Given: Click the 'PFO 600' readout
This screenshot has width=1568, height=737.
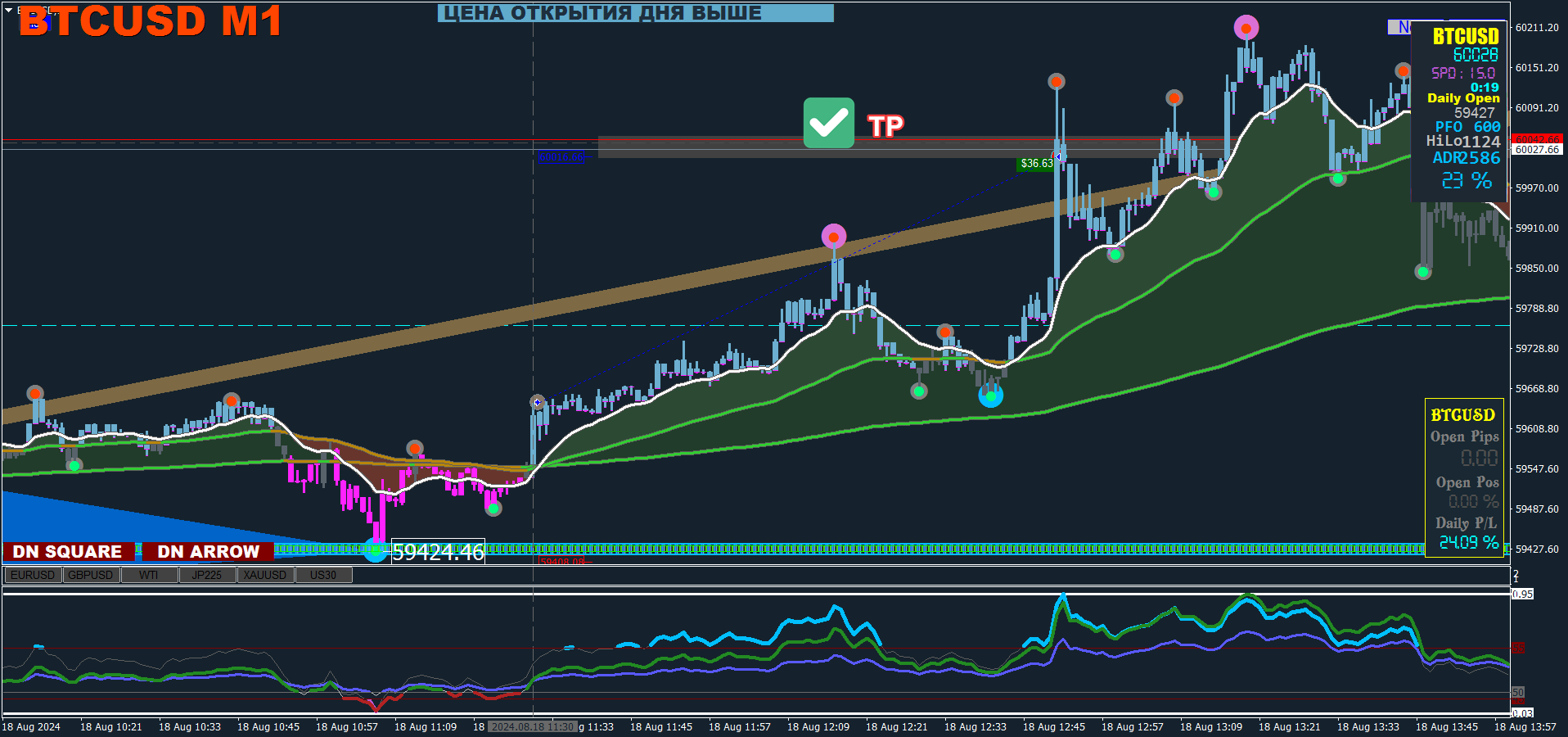Looking at the screenshot, I should (1468, 127).
